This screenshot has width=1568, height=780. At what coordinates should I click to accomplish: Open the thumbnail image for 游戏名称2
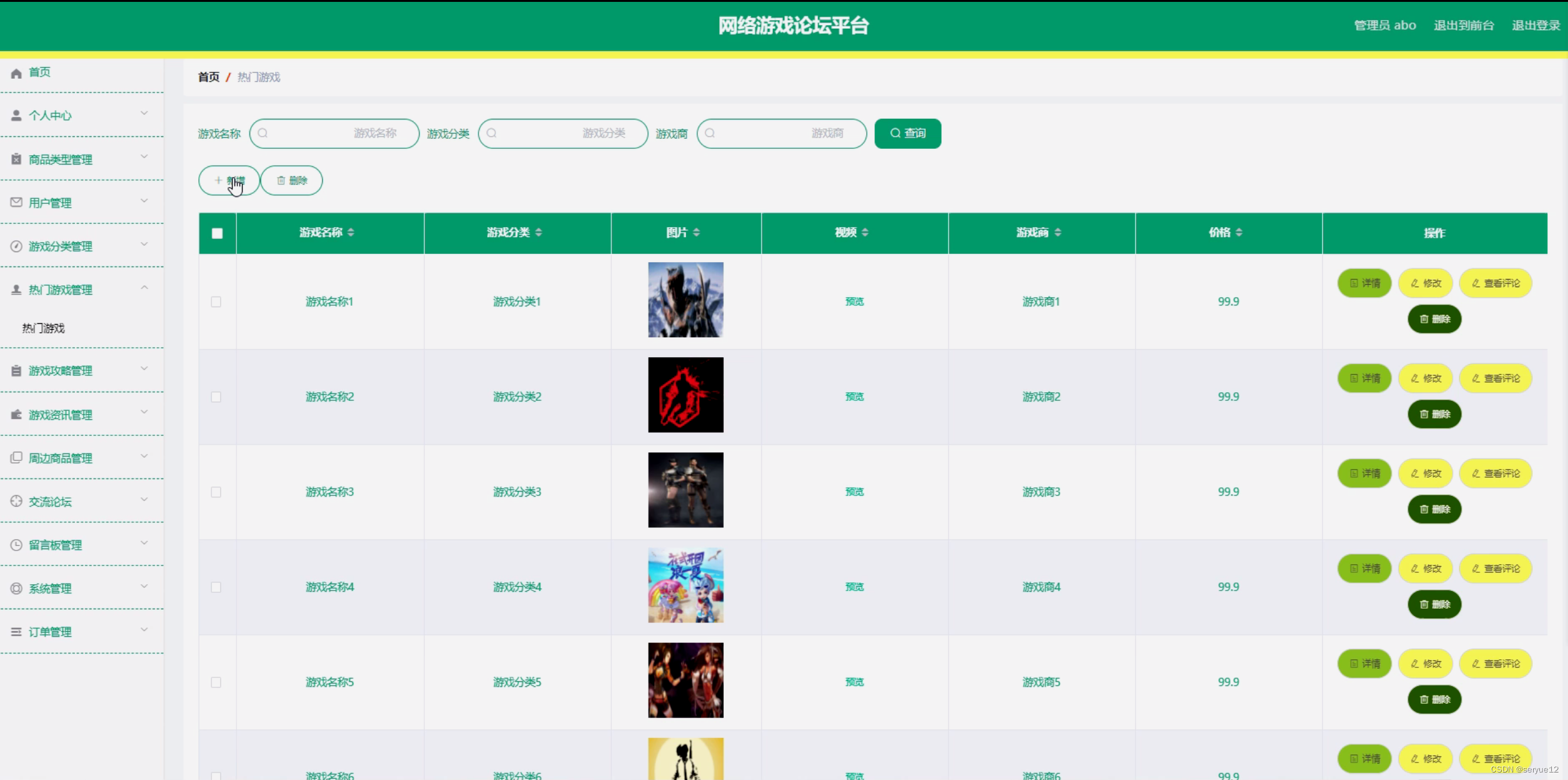point(685,395)
